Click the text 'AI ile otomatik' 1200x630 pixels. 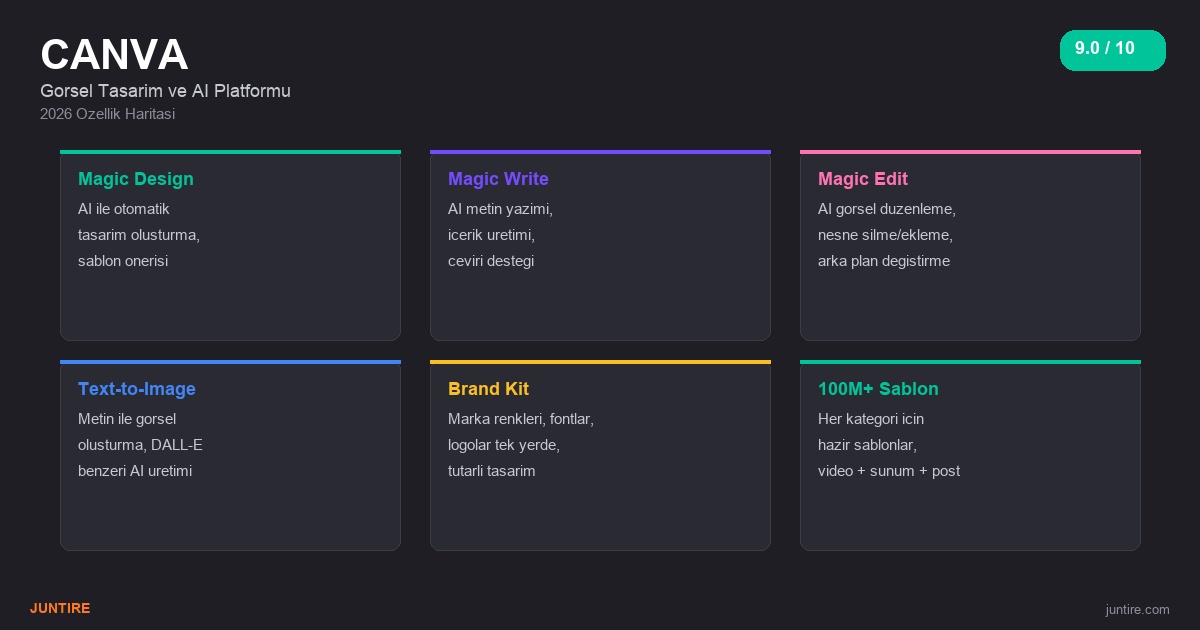click(x=124, y=209)
